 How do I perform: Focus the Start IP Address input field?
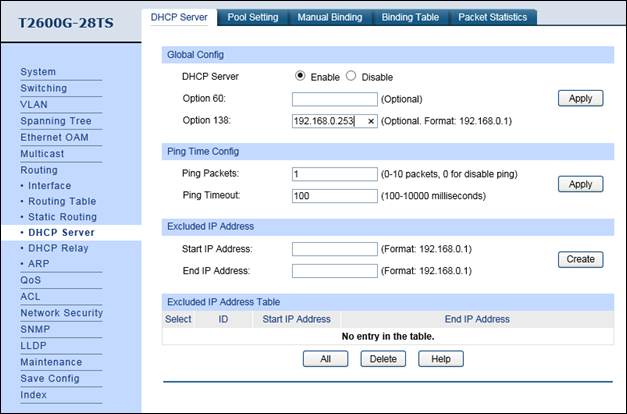pos(335,249)
